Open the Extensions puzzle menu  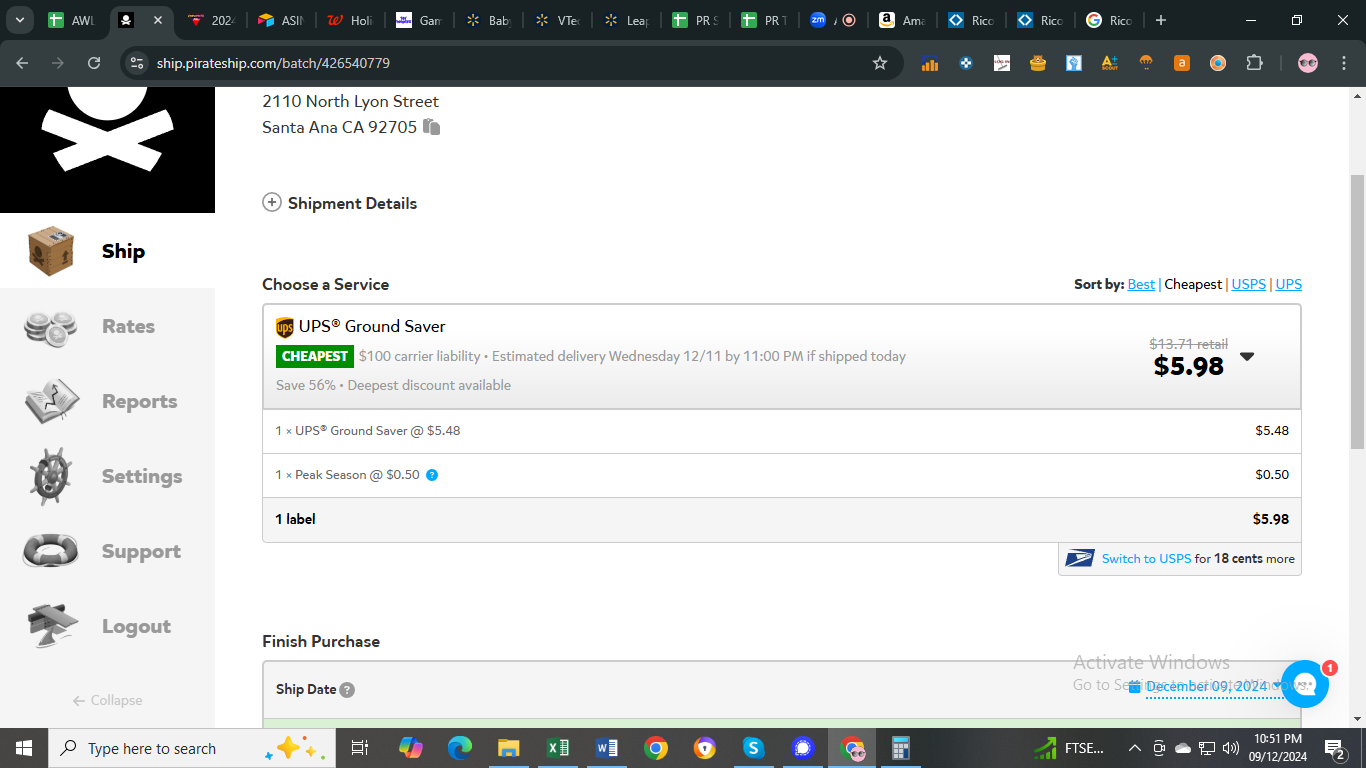1254,63
